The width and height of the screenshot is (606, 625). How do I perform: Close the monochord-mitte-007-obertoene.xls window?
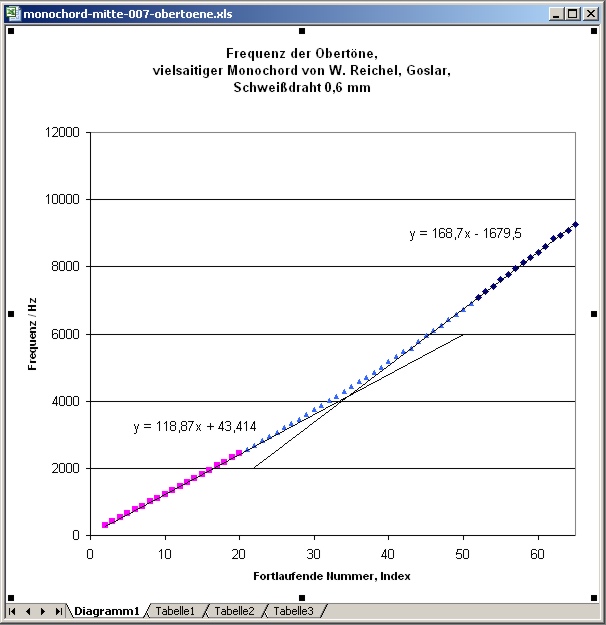(589, 14)
